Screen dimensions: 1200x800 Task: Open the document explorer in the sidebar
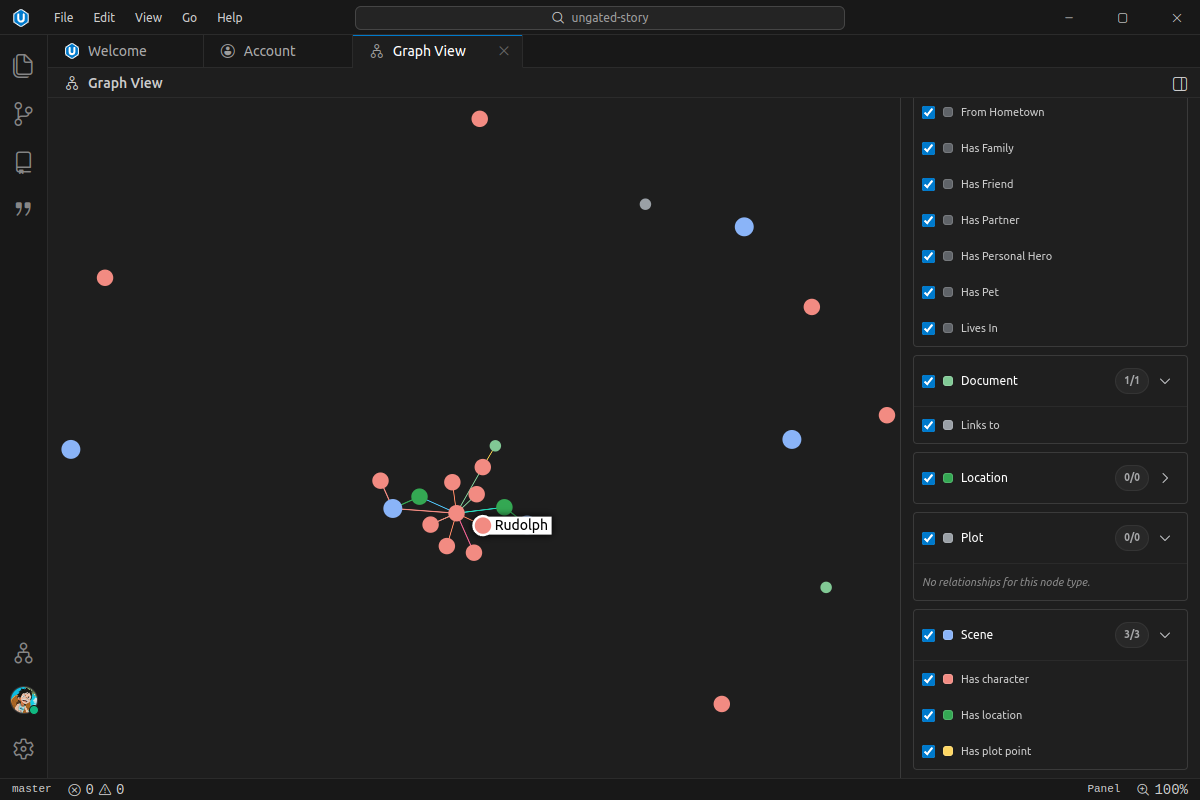tap(23, 65)
